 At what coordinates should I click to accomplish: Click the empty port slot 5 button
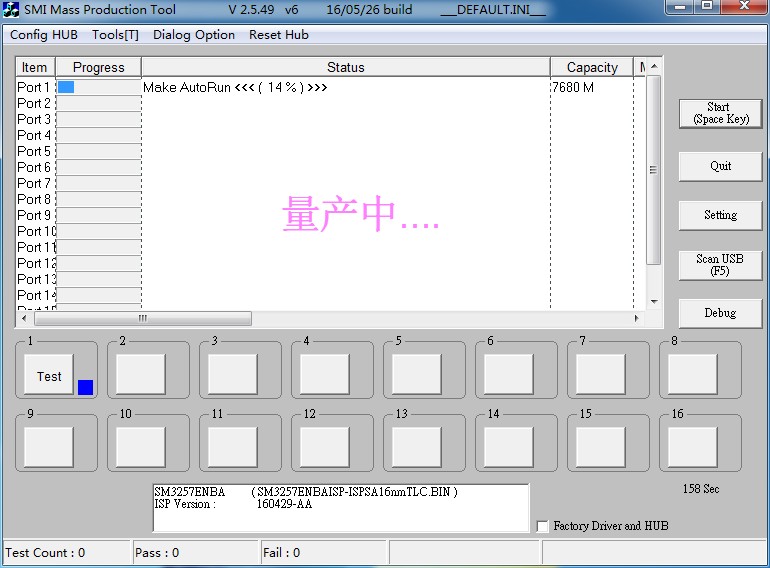click(416, 375)
